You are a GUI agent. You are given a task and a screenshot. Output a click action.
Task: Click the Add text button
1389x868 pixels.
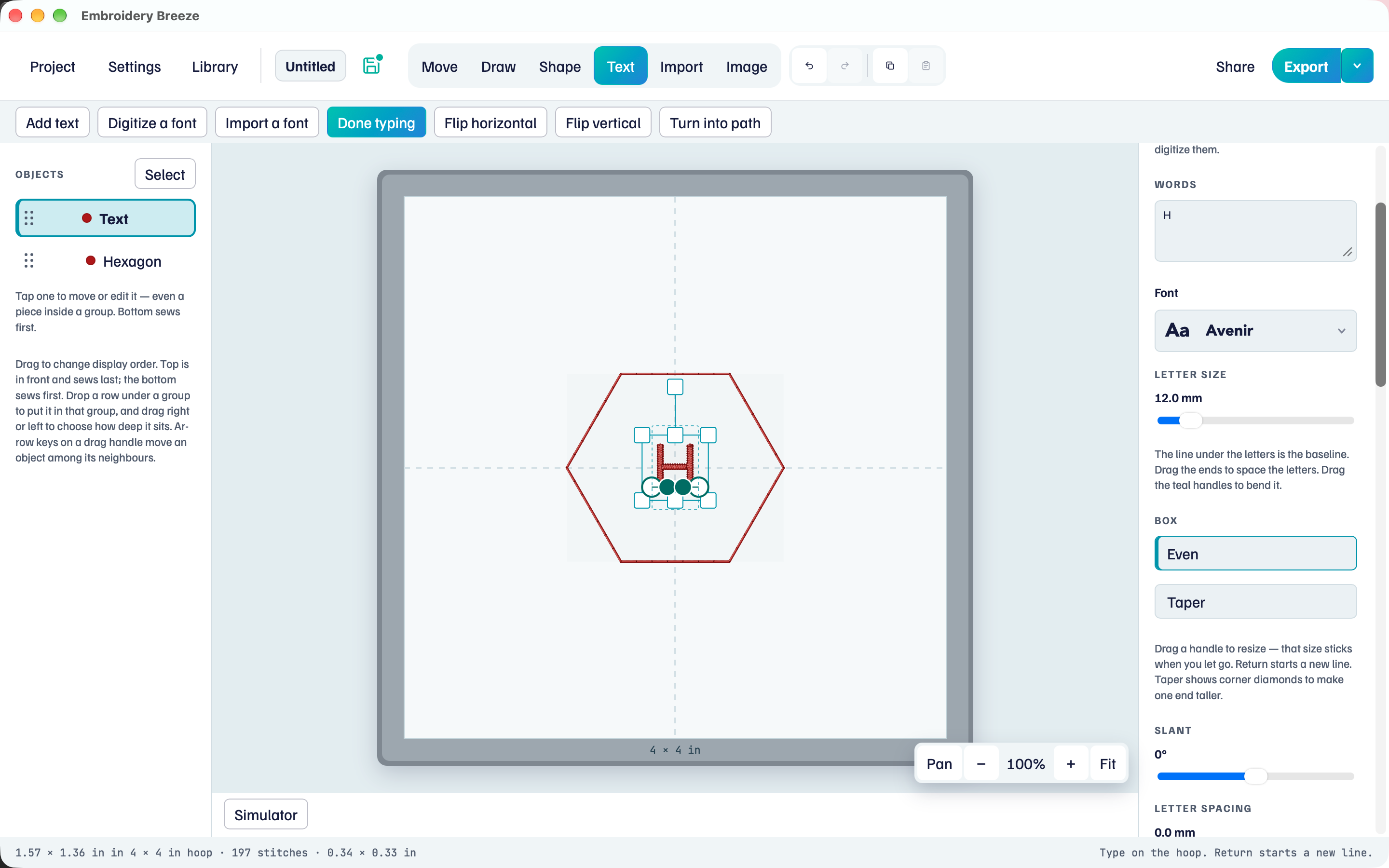coord(52,122)
